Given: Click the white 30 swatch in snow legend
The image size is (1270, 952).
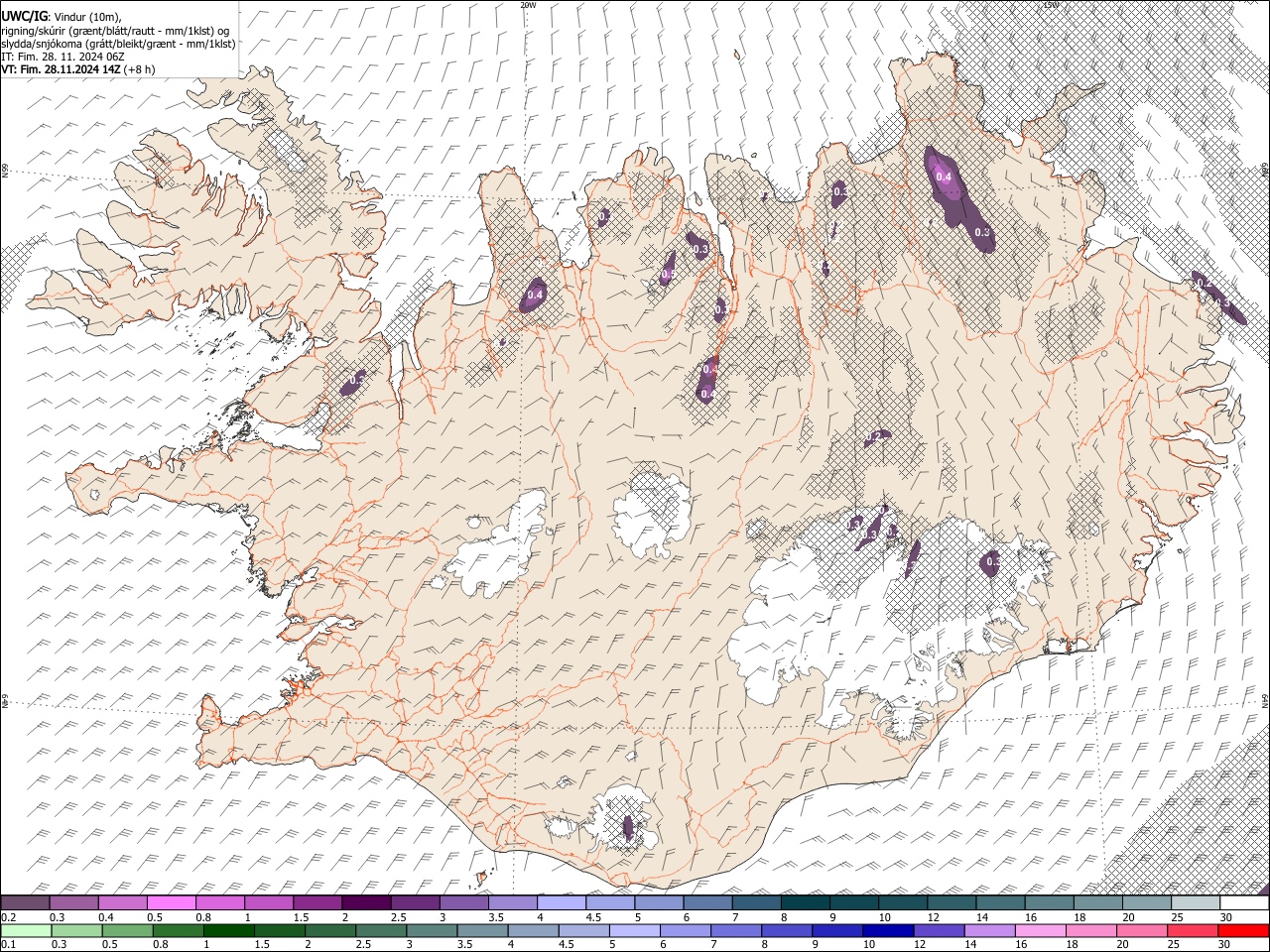Looking at the screenshot, I should point(1244,903).
